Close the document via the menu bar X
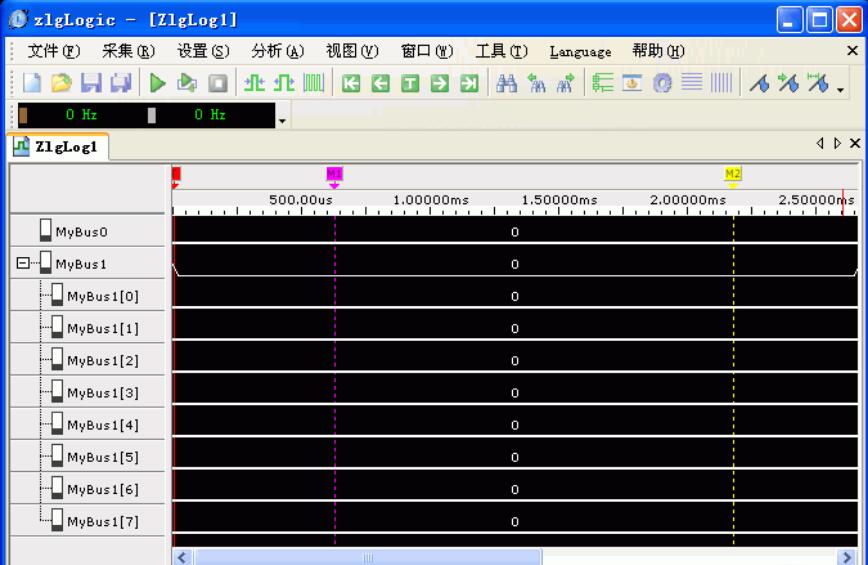 (852, 51)
